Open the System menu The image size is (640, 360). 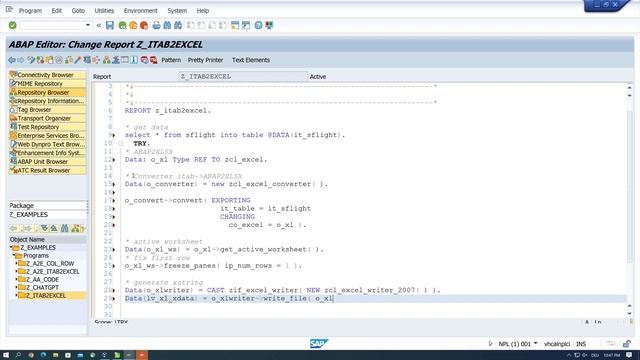tap(177, 11)
